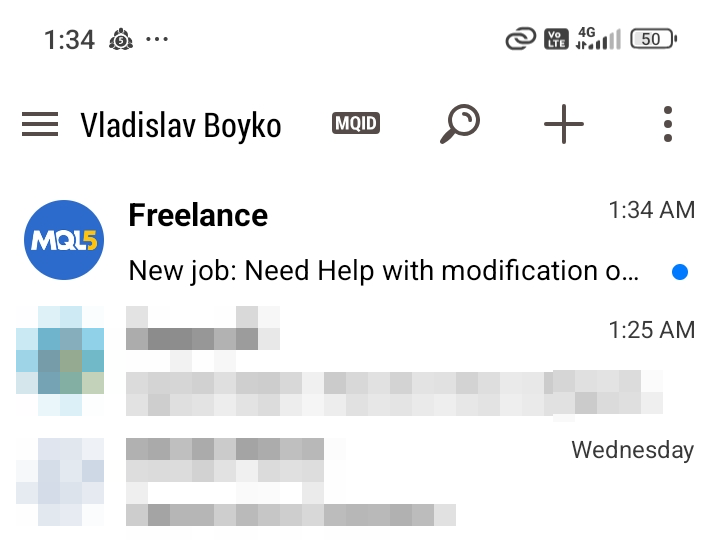Tap the avatar of the Wednesday chat
Screen dimensions: 720x545
[60, 480]
